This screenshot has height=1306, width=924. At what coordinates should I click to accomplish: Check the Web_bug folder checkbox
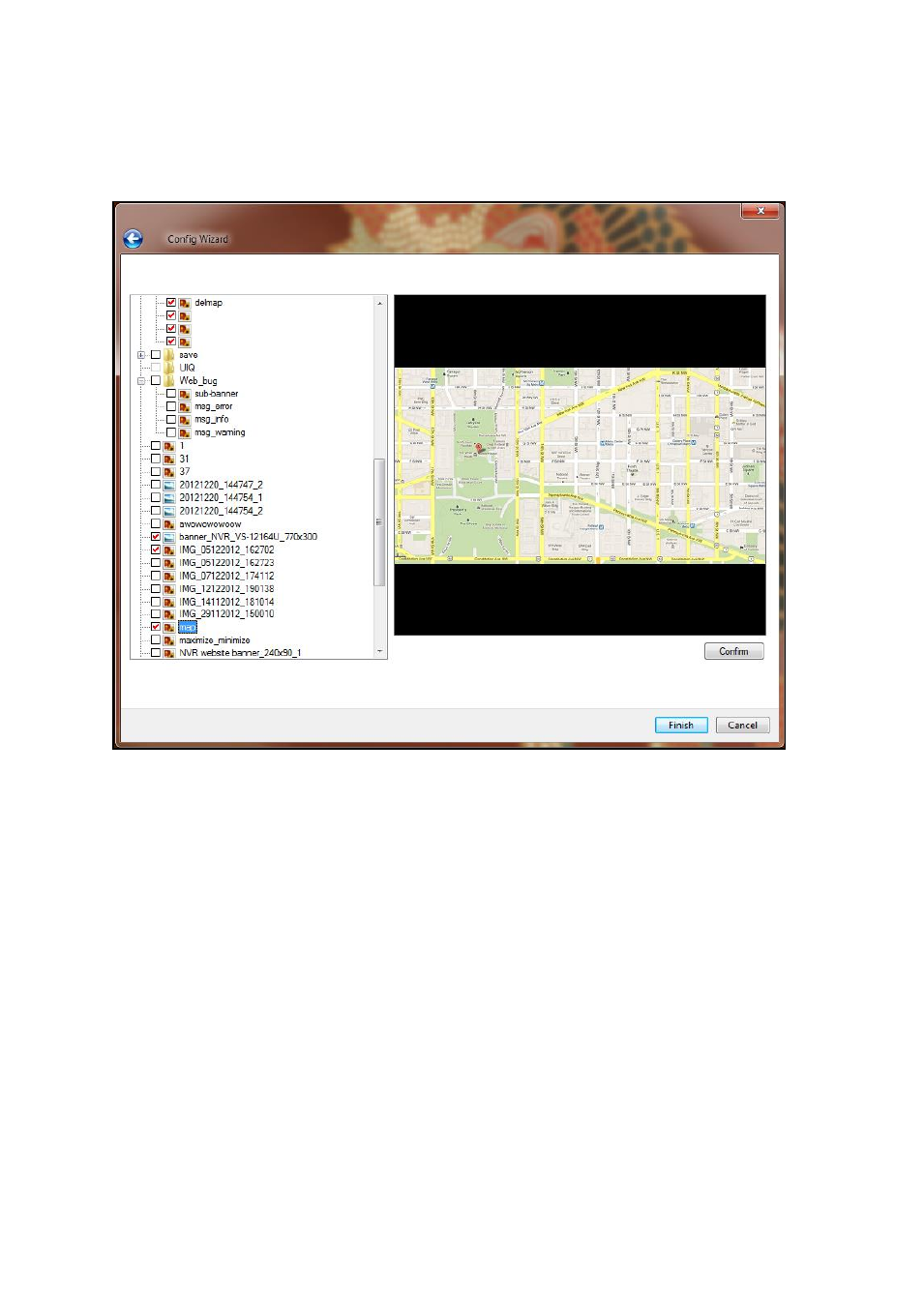coord(156,381)
